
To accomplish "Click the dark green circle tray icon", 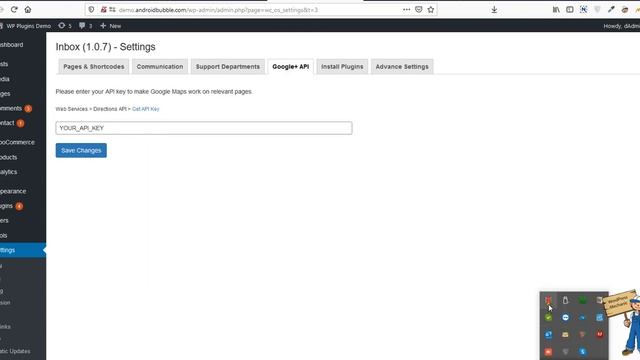I will [x=582, y=300].
